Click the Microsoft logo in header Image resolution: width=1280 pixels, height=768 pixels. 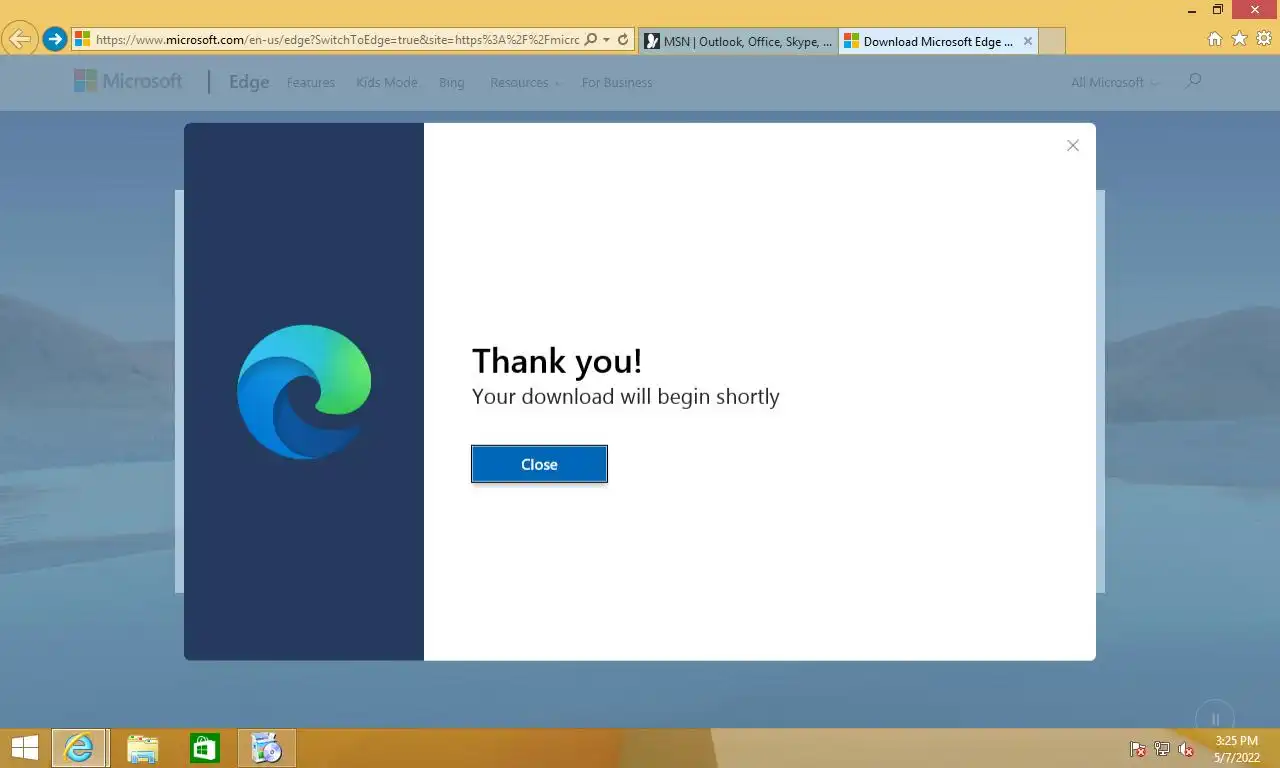coord(128,82)
